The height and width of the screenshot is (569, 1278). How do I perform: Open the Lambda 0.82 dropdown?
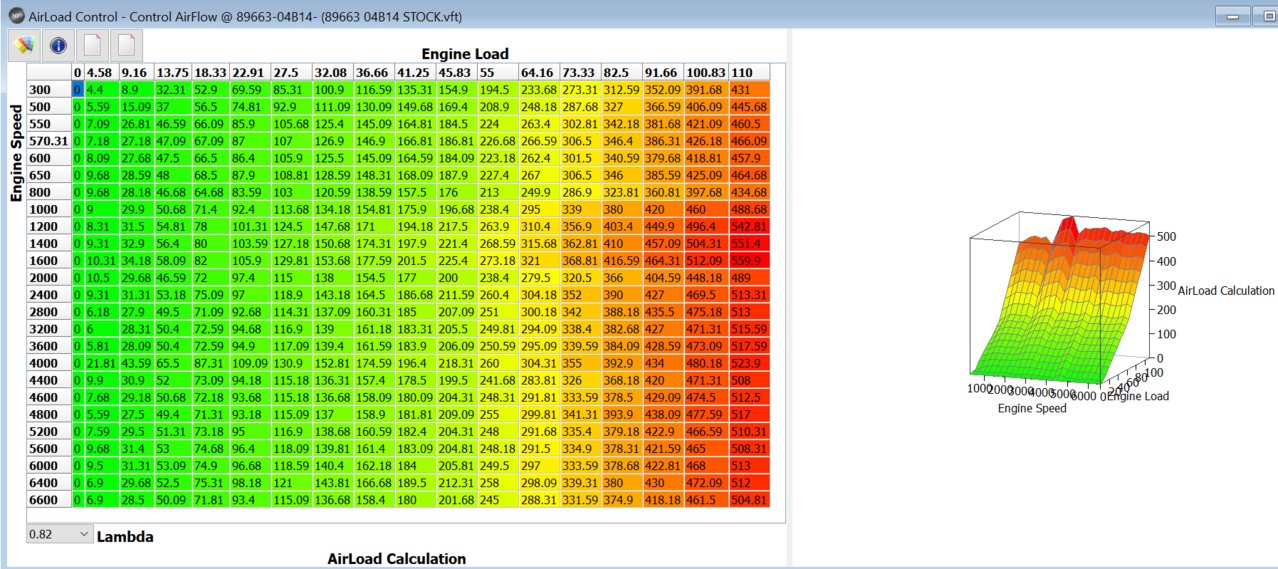[59, 535]
